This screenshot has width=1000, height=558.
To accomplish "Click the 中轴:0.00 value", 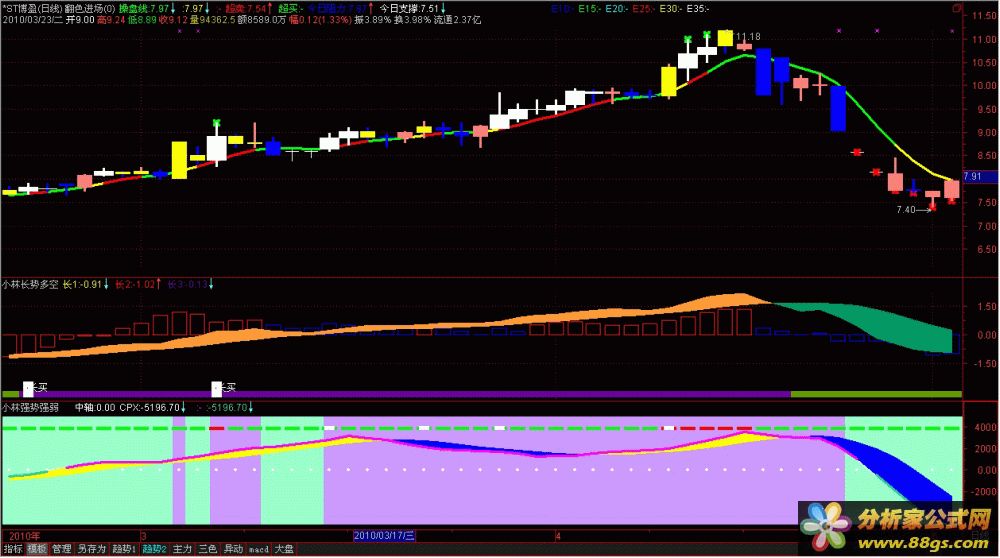I will (x=95, y=407).
